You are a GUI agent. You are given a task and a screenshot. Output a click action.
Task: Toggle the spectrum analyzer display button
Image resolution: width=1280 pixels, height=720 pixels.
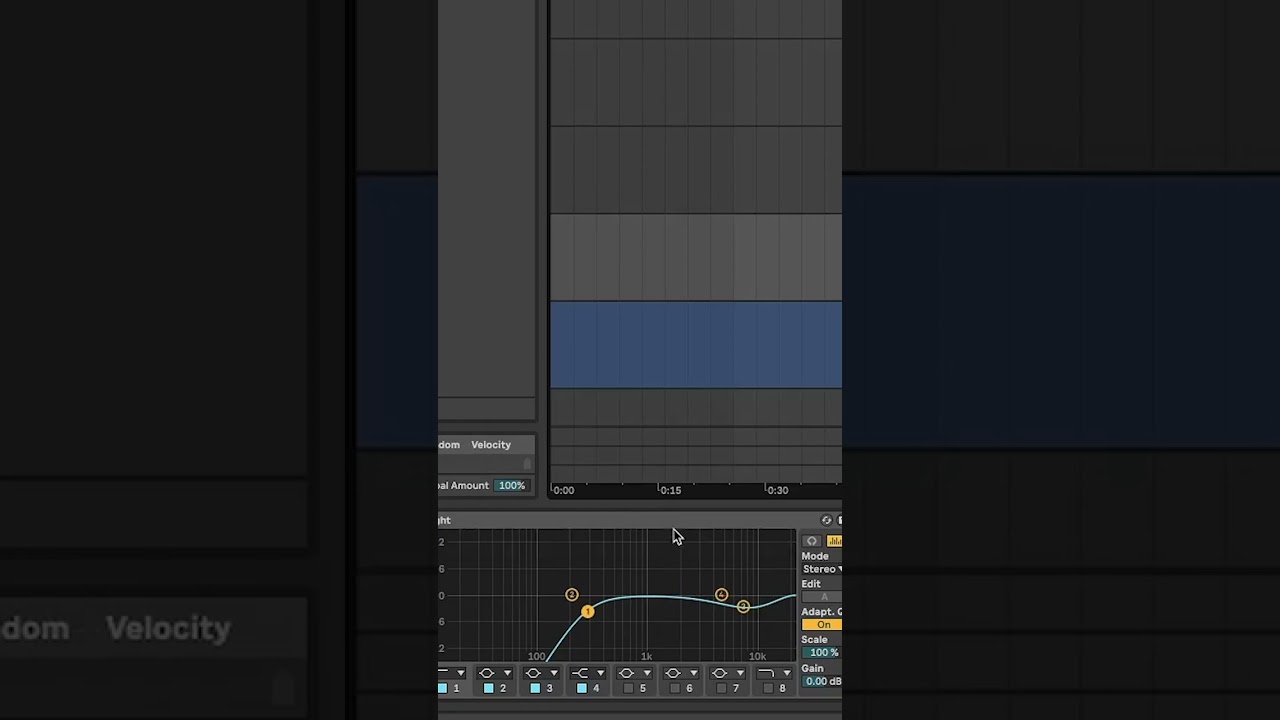coord(834,541)
